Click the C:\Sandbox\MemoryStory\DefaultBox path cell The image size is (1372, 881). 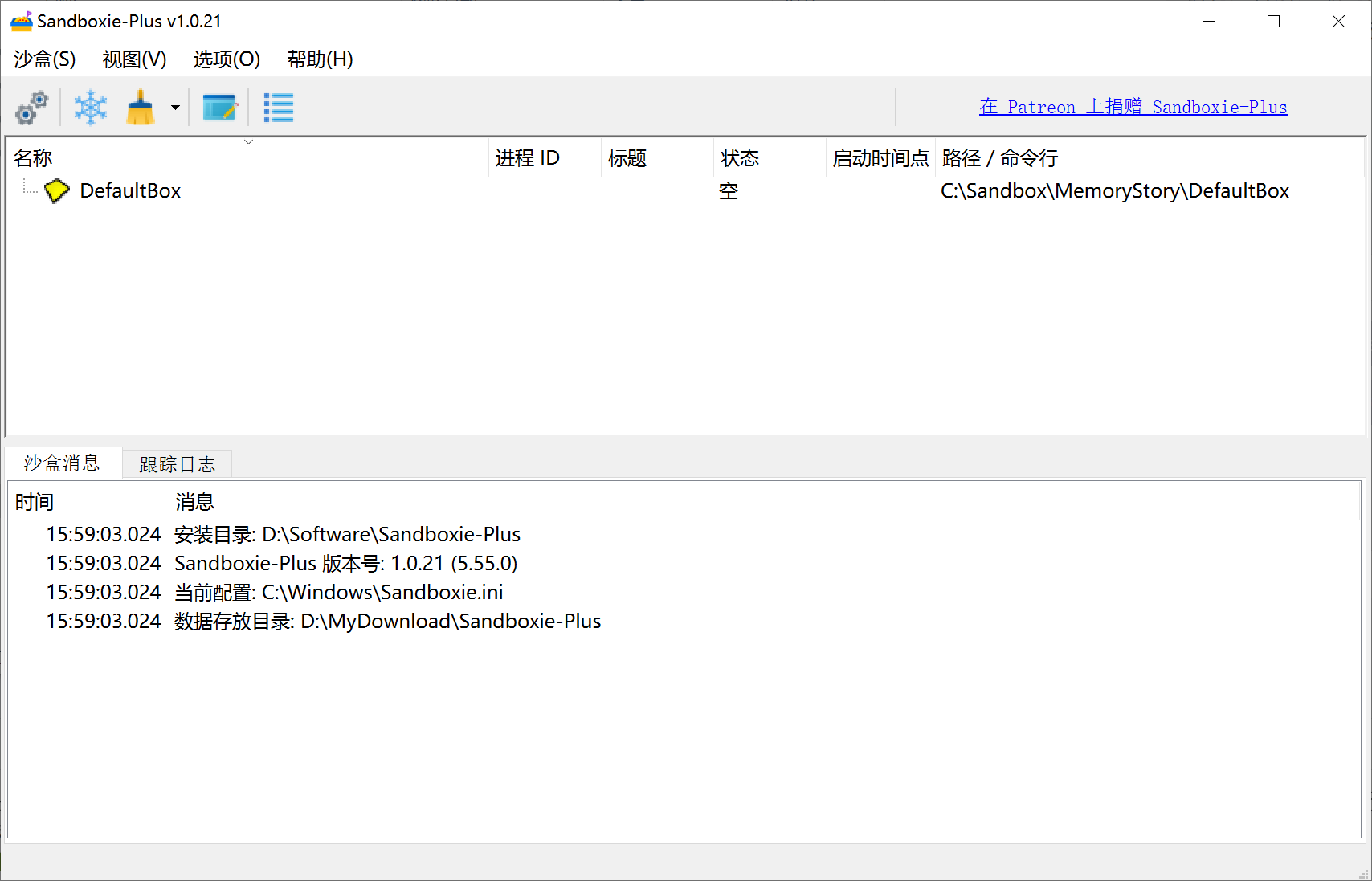(1115, 191)
